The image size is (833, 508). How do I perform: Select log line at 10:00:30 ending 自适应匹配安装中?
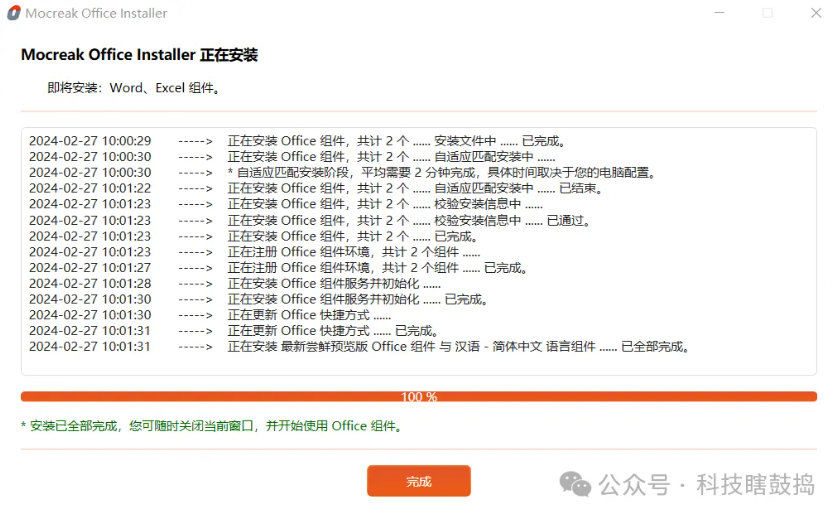point(292,157)
